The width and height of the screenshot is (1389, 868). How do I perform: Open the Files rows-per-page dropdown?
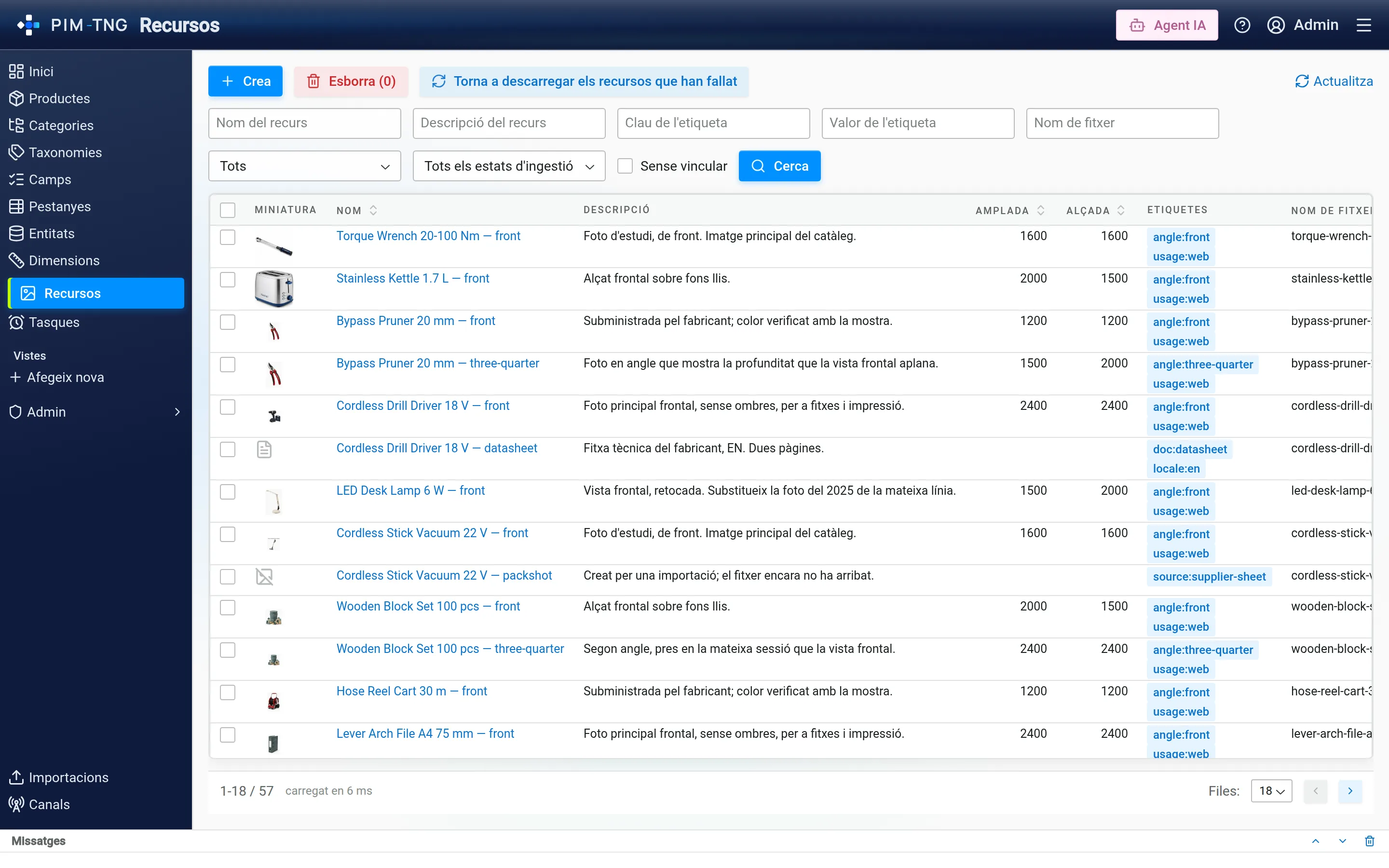pos(1271,791)
